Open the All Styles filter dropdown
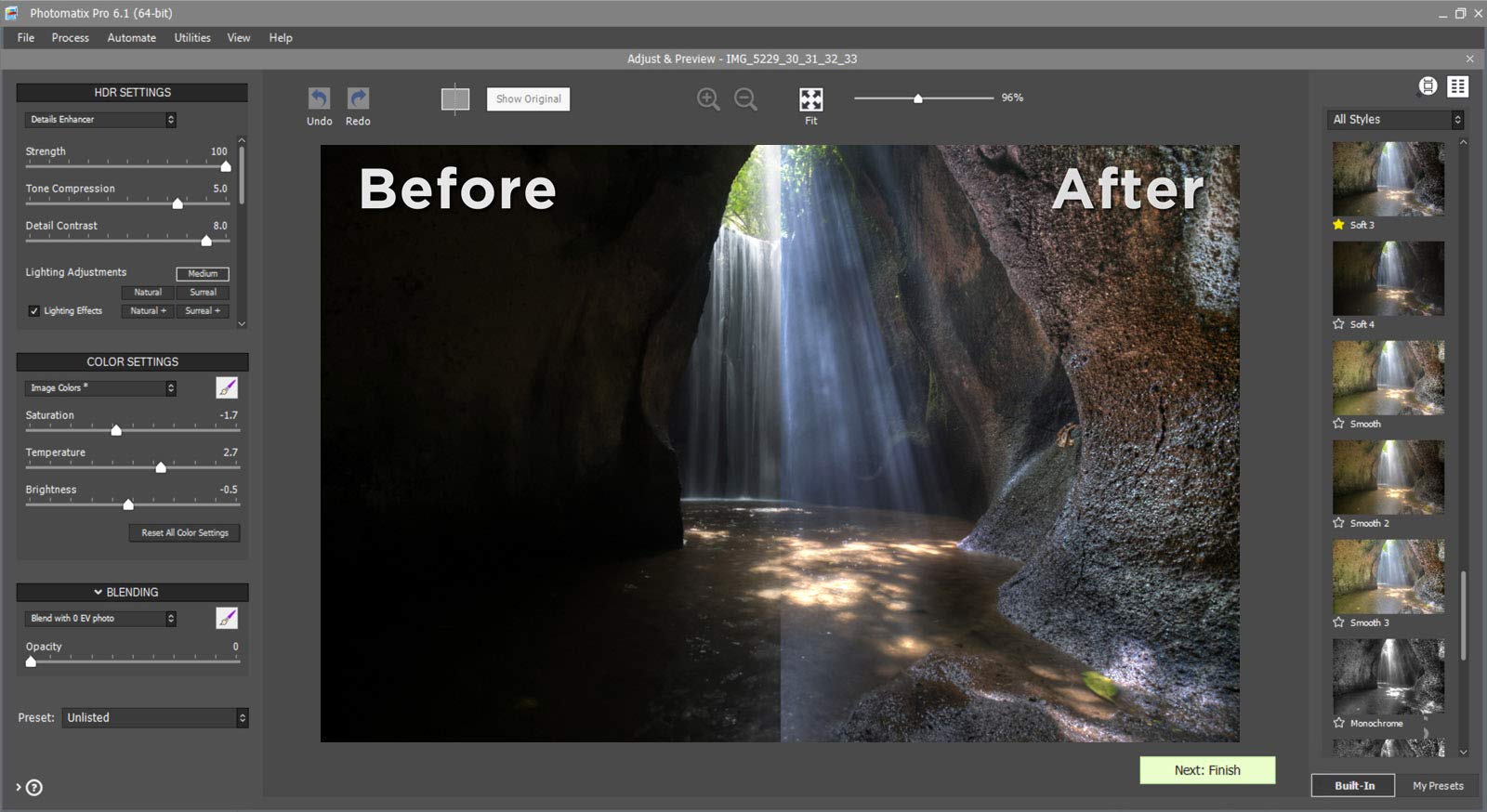Viewport: 1487px width, 812px height. coord(1397,120)
